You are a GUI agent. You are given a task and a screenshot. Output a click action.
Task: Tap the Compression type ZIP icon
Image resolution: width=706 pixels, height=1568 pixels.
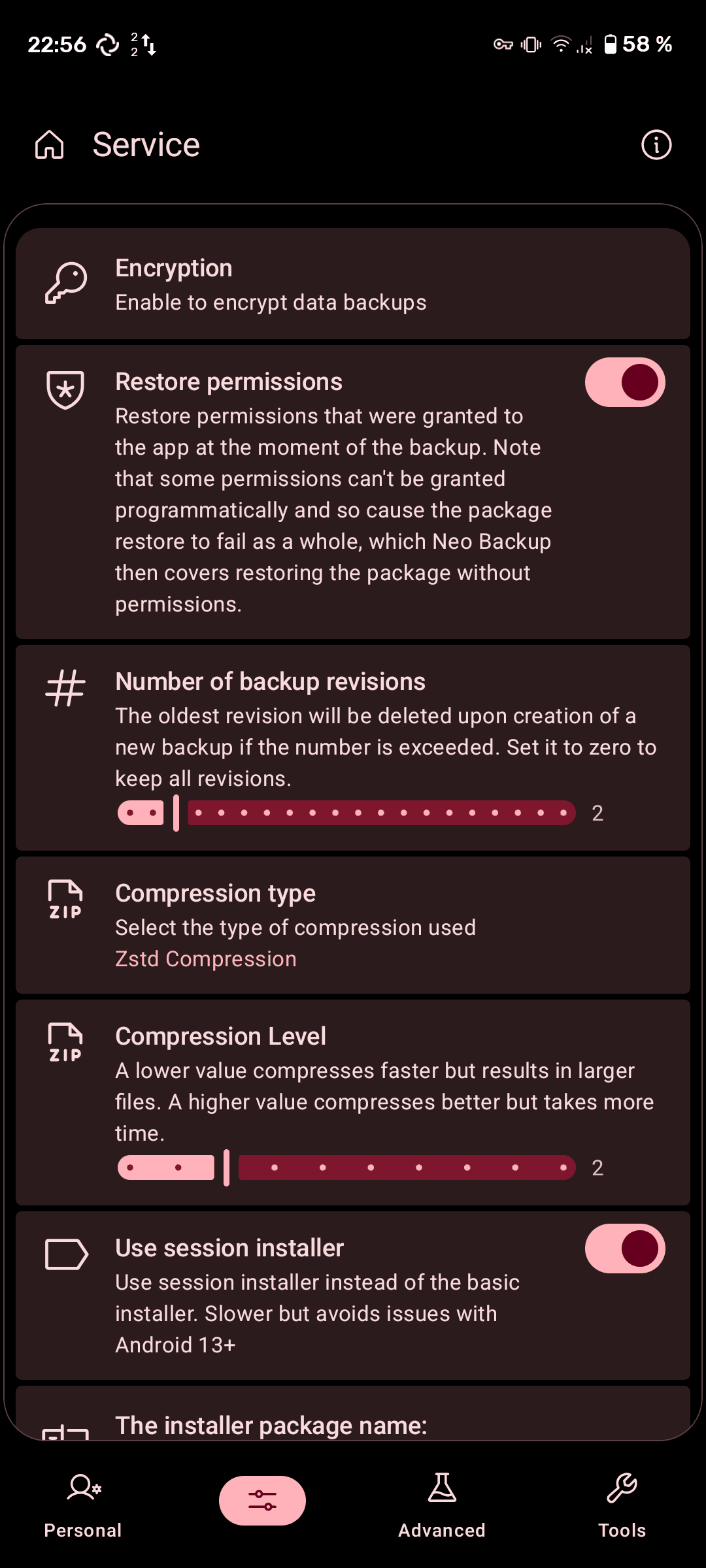[x=65, y=900]
